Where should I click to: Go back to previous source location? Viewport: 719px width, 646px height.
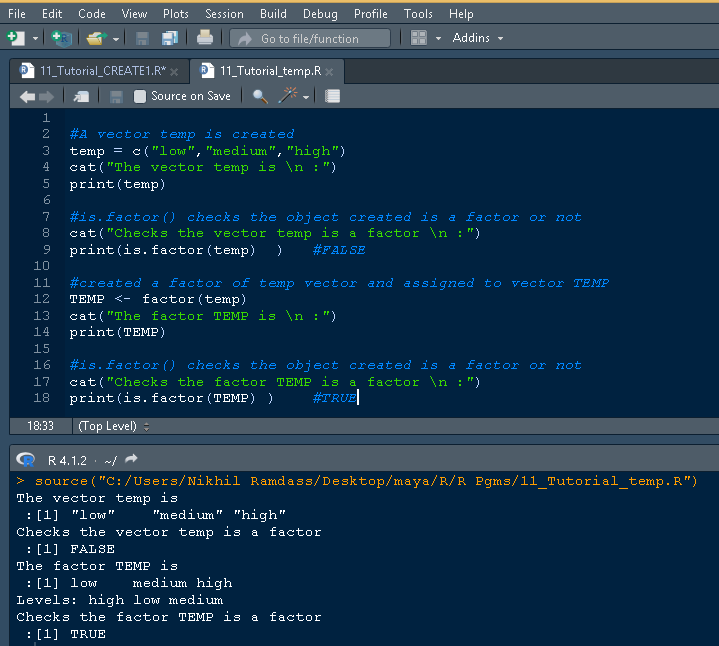click(x=26, y=96)
